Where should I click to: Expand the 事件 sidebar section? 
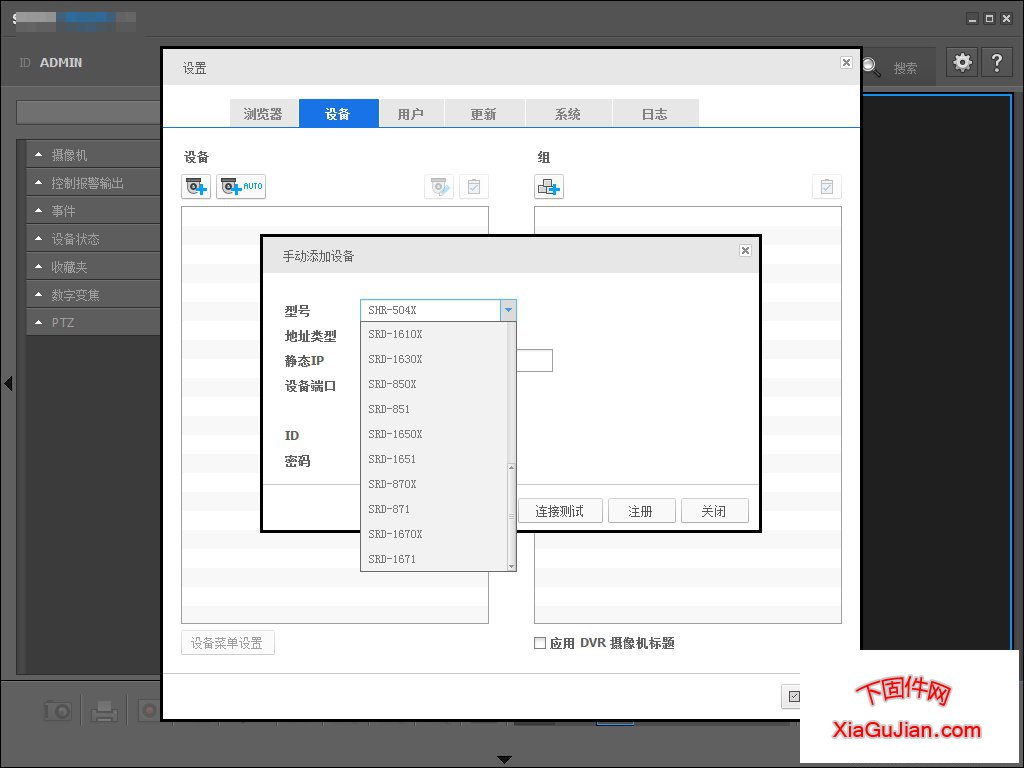click(x=93, y=211)
